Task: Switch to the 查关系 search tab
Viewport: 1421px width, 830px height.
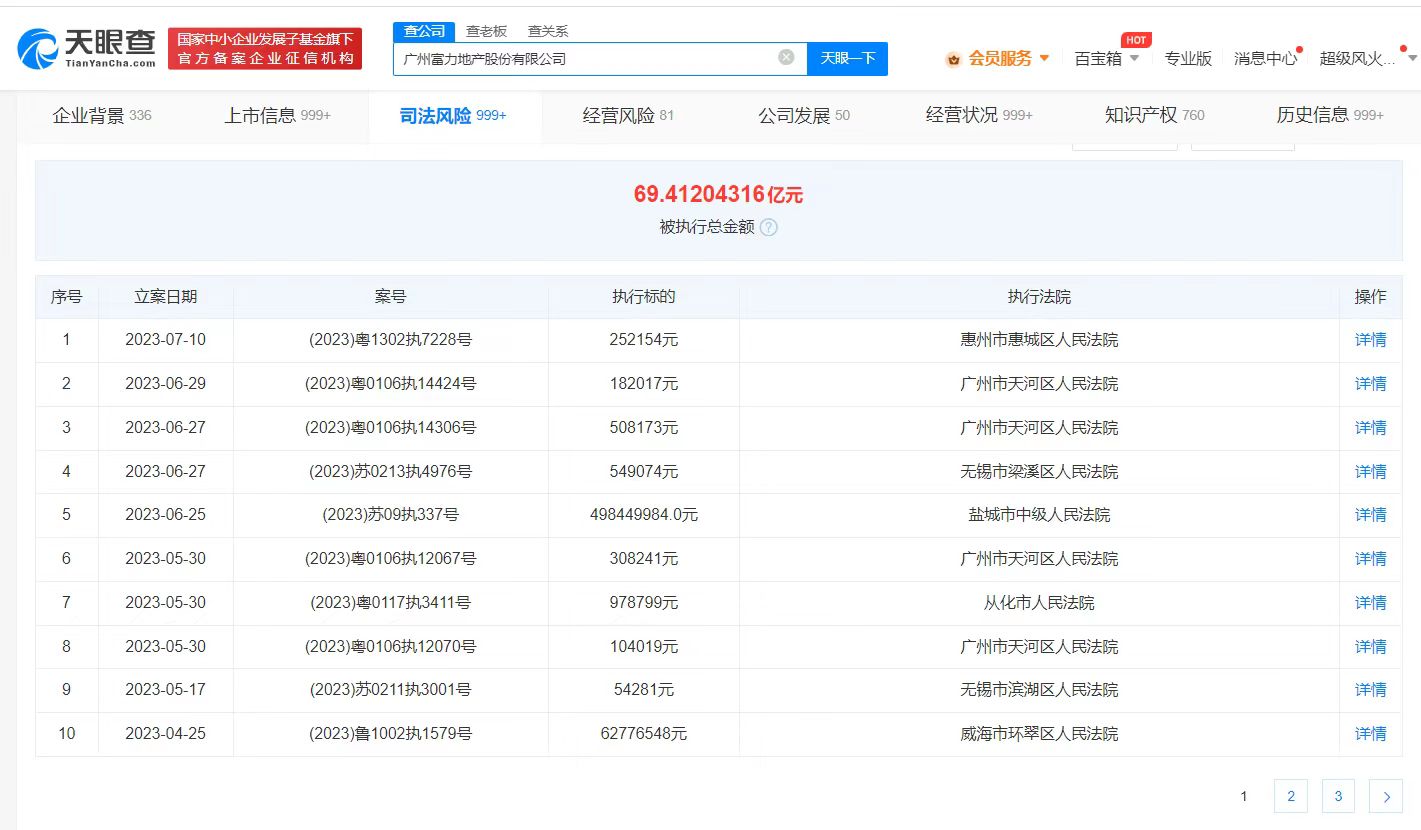Action: pos(548,31)
